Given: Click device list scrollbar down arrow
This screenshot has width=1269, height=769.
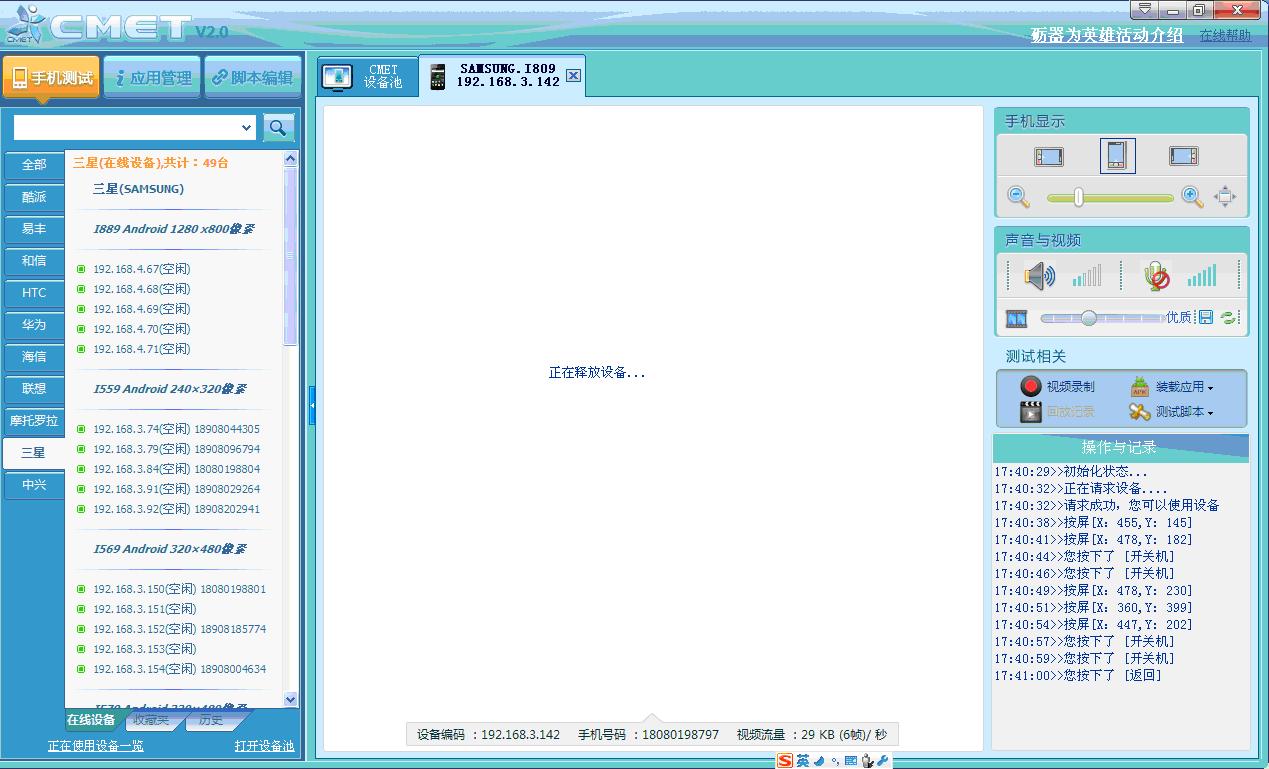Looking at the screenshot, I should [x=291, y=700].
